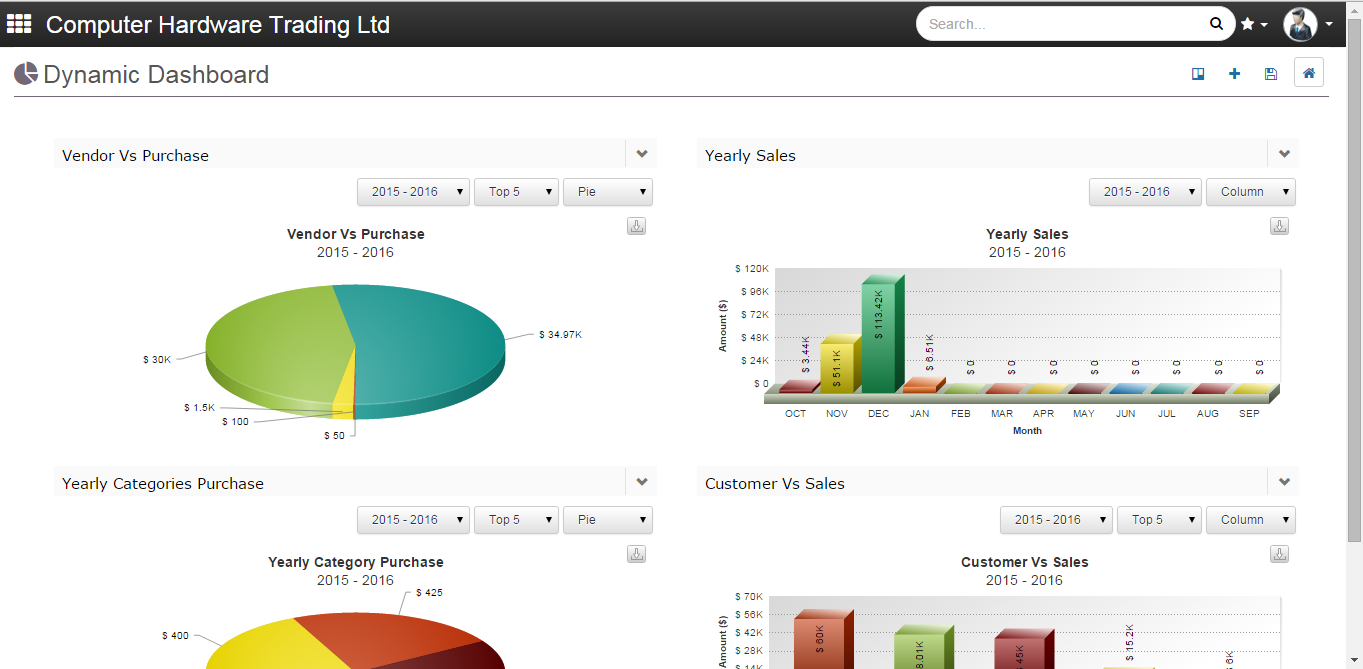
Task: Collapse the Vendor Vs Purchase panel chevron
Action: 642,154
